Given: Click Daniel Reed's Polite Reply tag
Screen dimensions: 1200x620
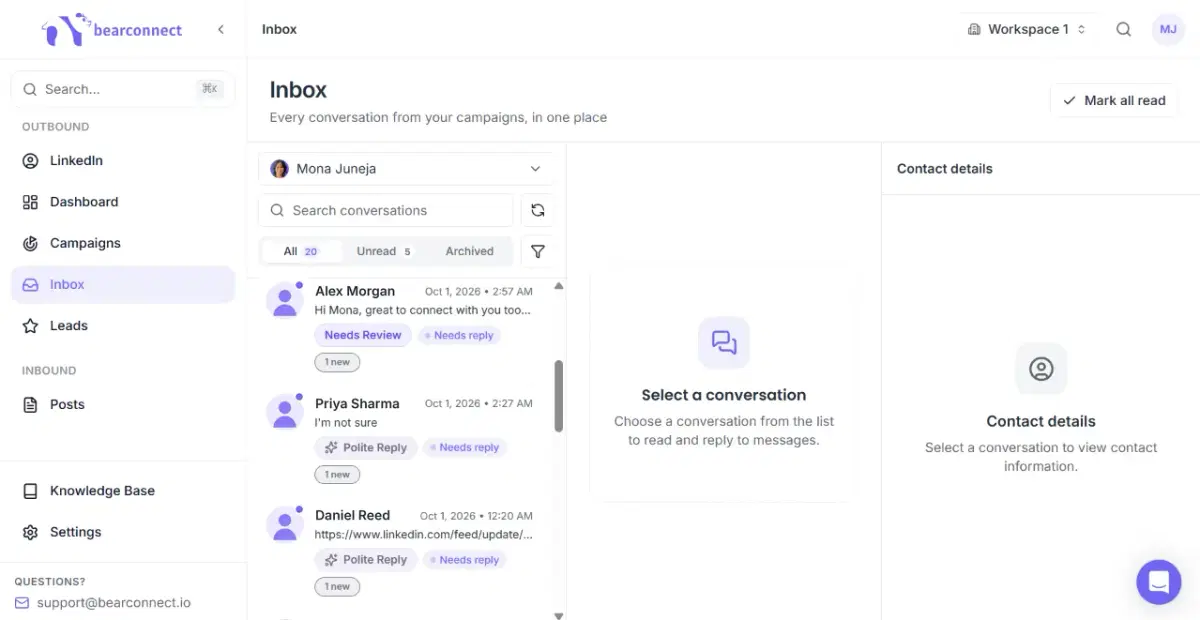Looking at the screenshot, I should tap(365, 560).
